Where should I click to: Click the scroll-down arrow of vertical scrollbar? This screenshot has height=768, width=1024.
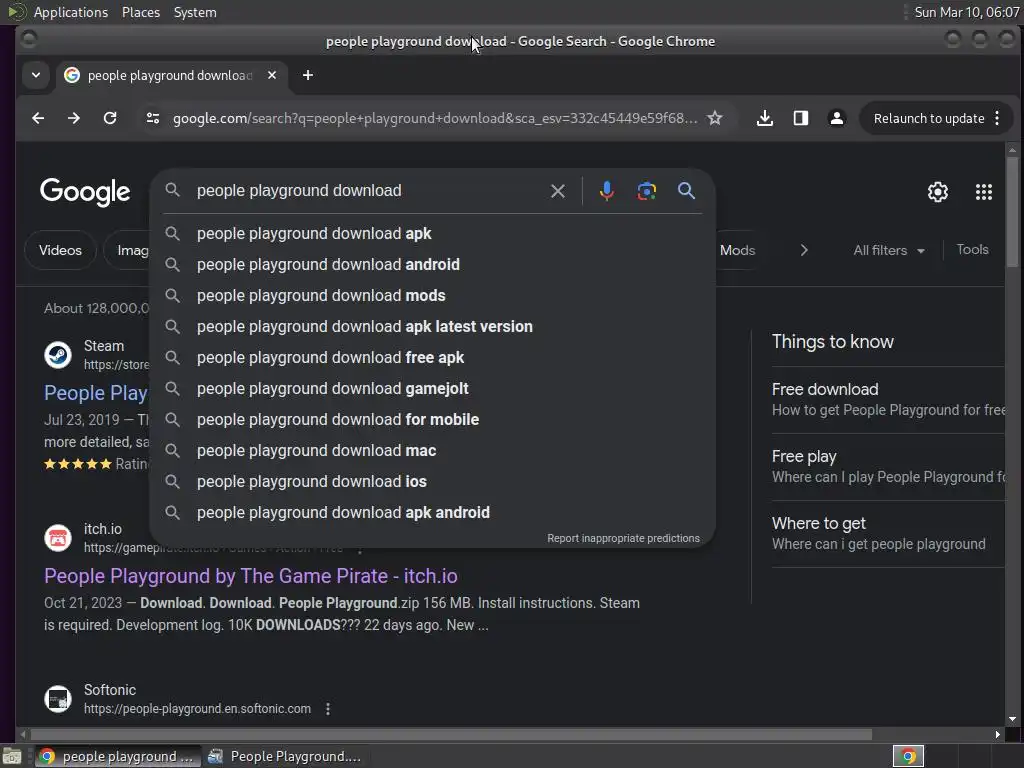(x=1012, y=719)
